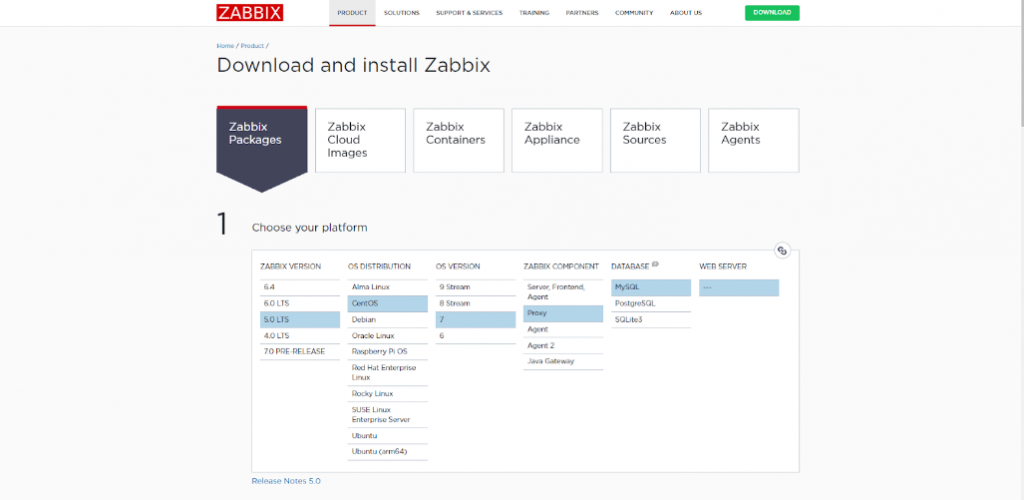Select Zabbix version 6.4
This screenshot has height=500, width=1024.
(300, 287)
